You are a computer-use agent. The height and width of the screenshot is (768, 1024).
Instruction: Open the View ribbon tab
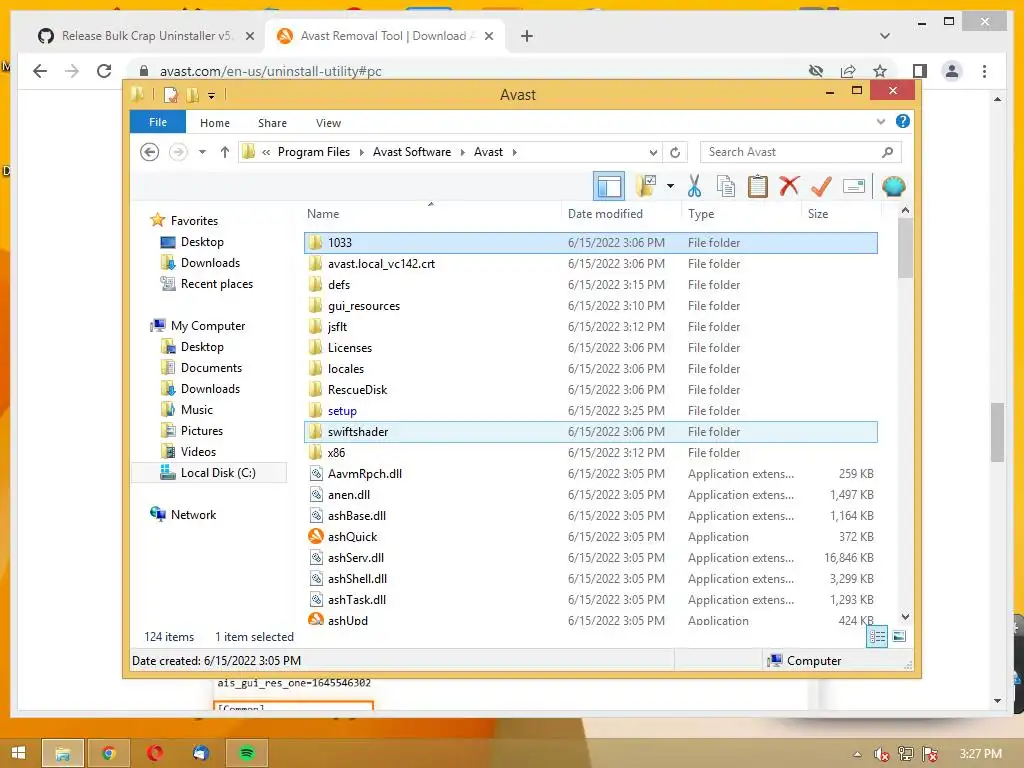pyautogui.click(x=328, y=123)
